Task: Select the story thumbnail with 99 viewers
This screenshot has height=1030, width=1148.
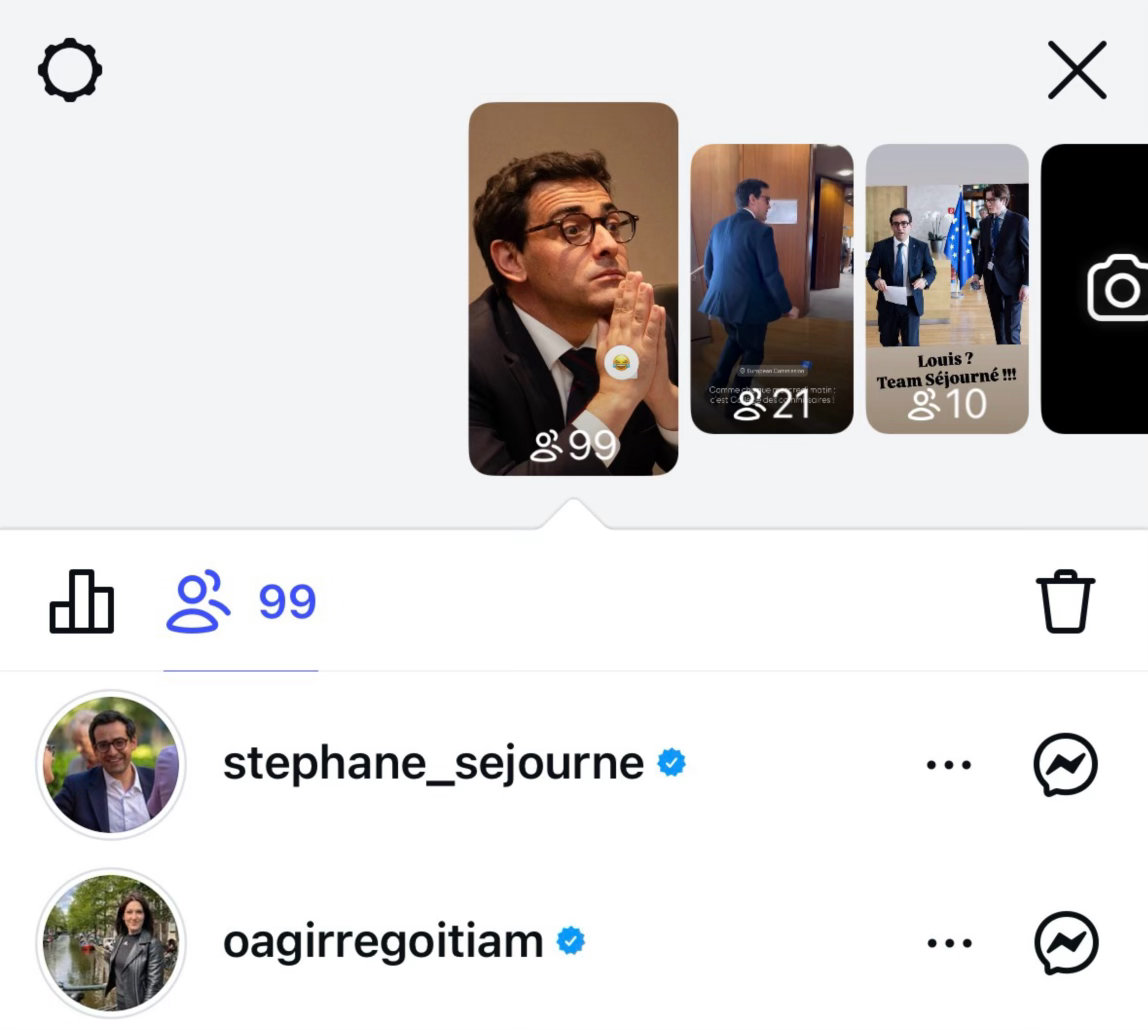Action: [x=573, y=288]
